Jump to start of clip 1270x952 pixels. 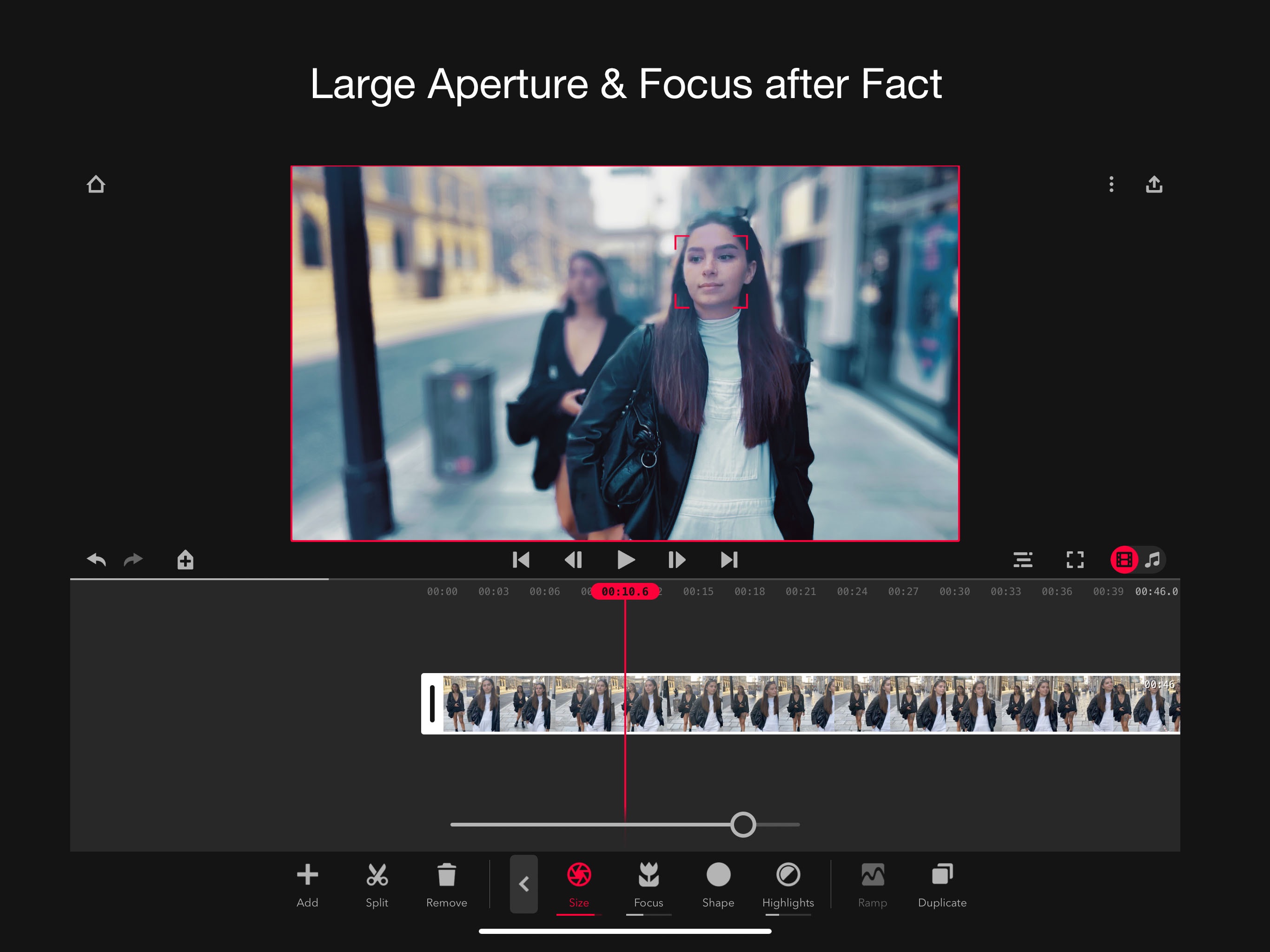coord(521,560)
